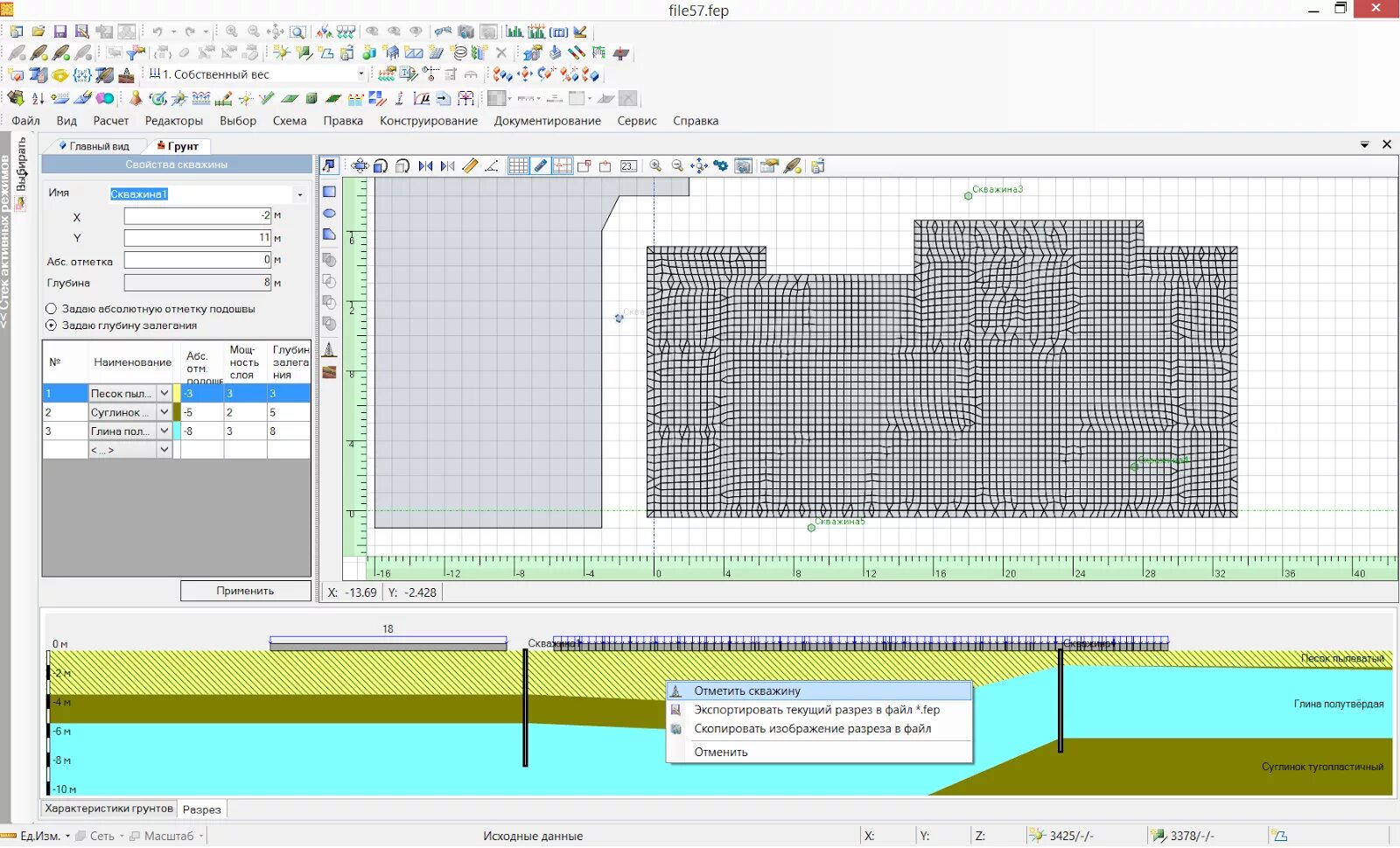Switch to the 'Характеристики грунтов' tab

109,809
